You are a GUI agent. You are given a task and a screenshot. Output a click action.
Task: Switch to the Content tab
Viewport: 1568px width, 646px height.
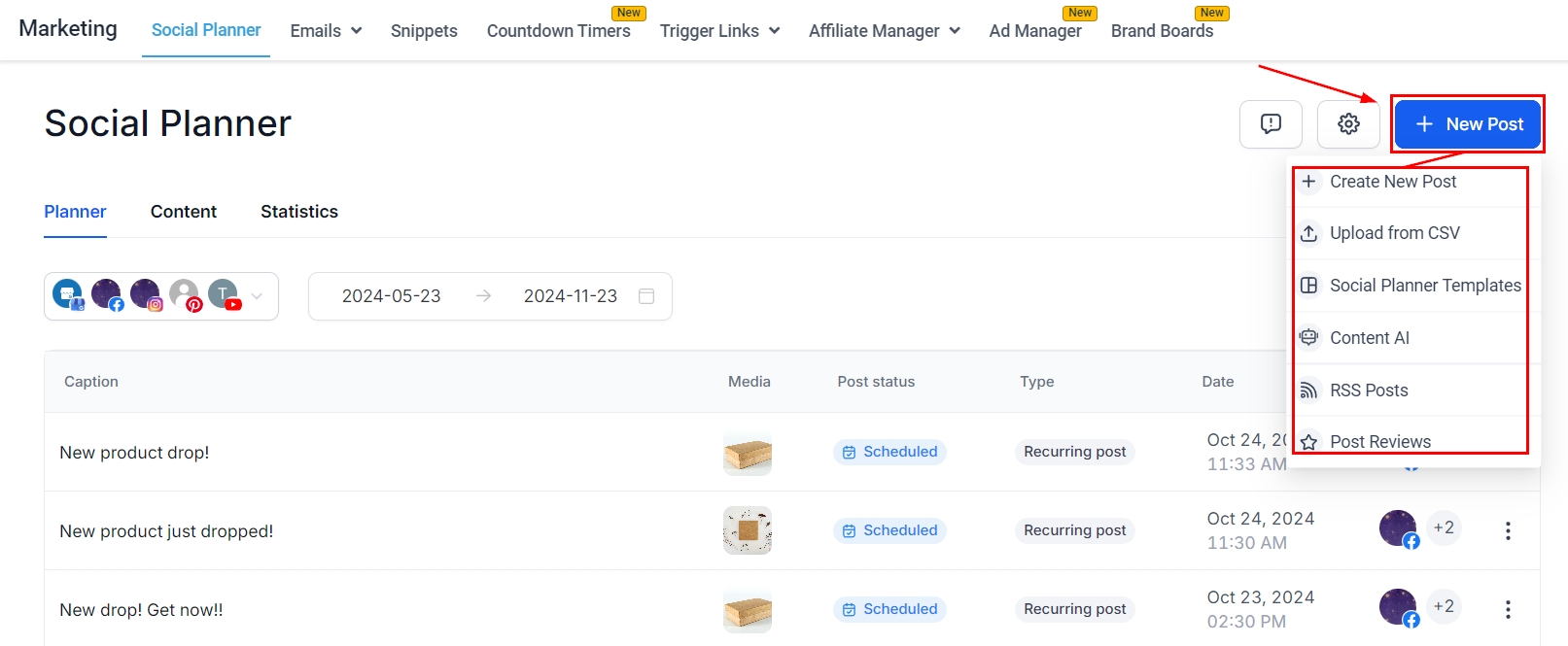pos(184,212)
